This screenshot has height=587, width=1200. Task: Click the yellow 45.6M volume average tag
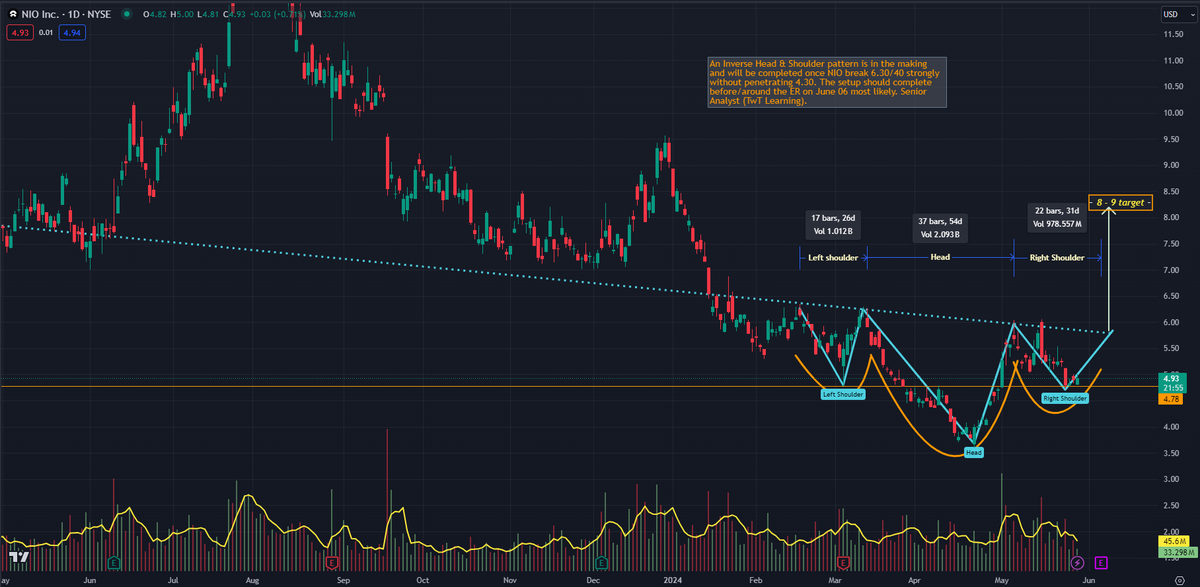(x=1173, y=539)
